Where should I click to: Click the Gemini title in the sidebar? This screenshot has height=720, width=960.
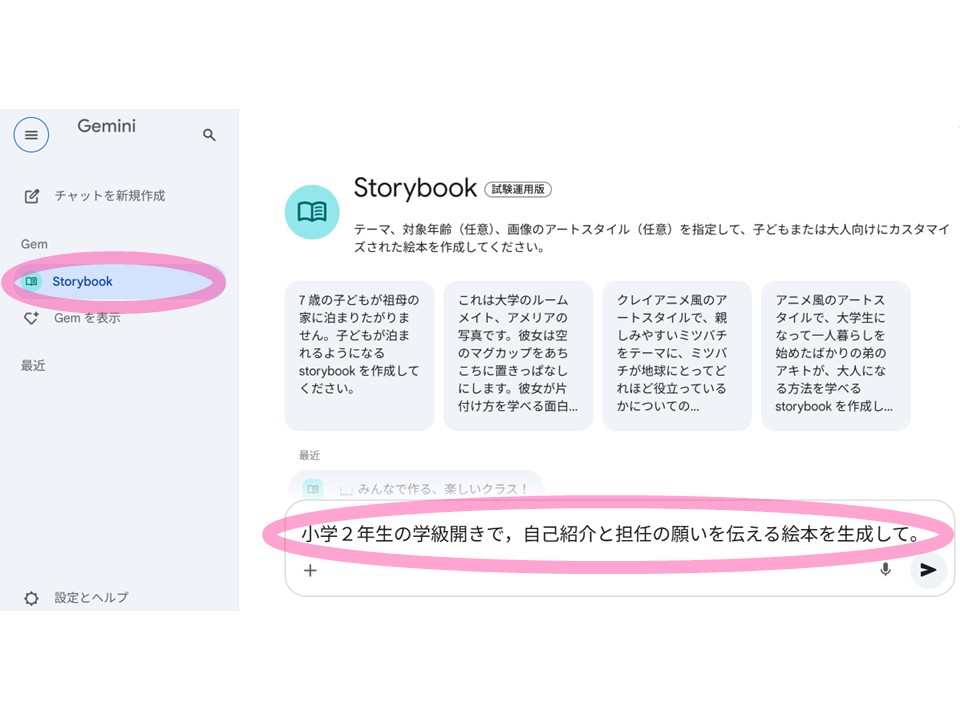click(x=106, y=126)
